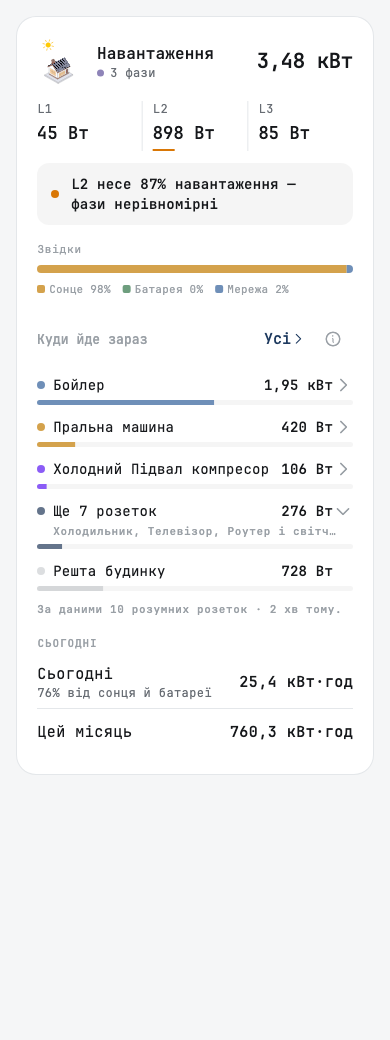Viewport: 390px width, 1040px height.
Task: Click the purple dot beside Холодний Підвал компресор
Action: coord(41,469)
